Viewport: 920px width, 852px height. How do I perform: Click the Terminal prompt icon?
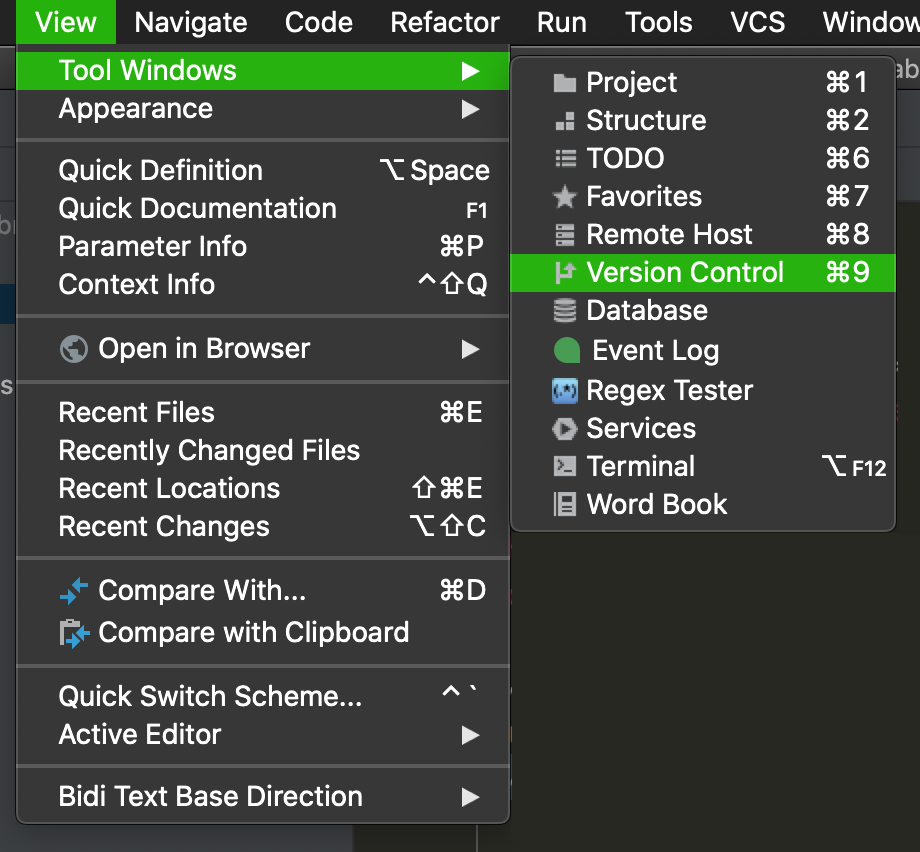[565, 467]
